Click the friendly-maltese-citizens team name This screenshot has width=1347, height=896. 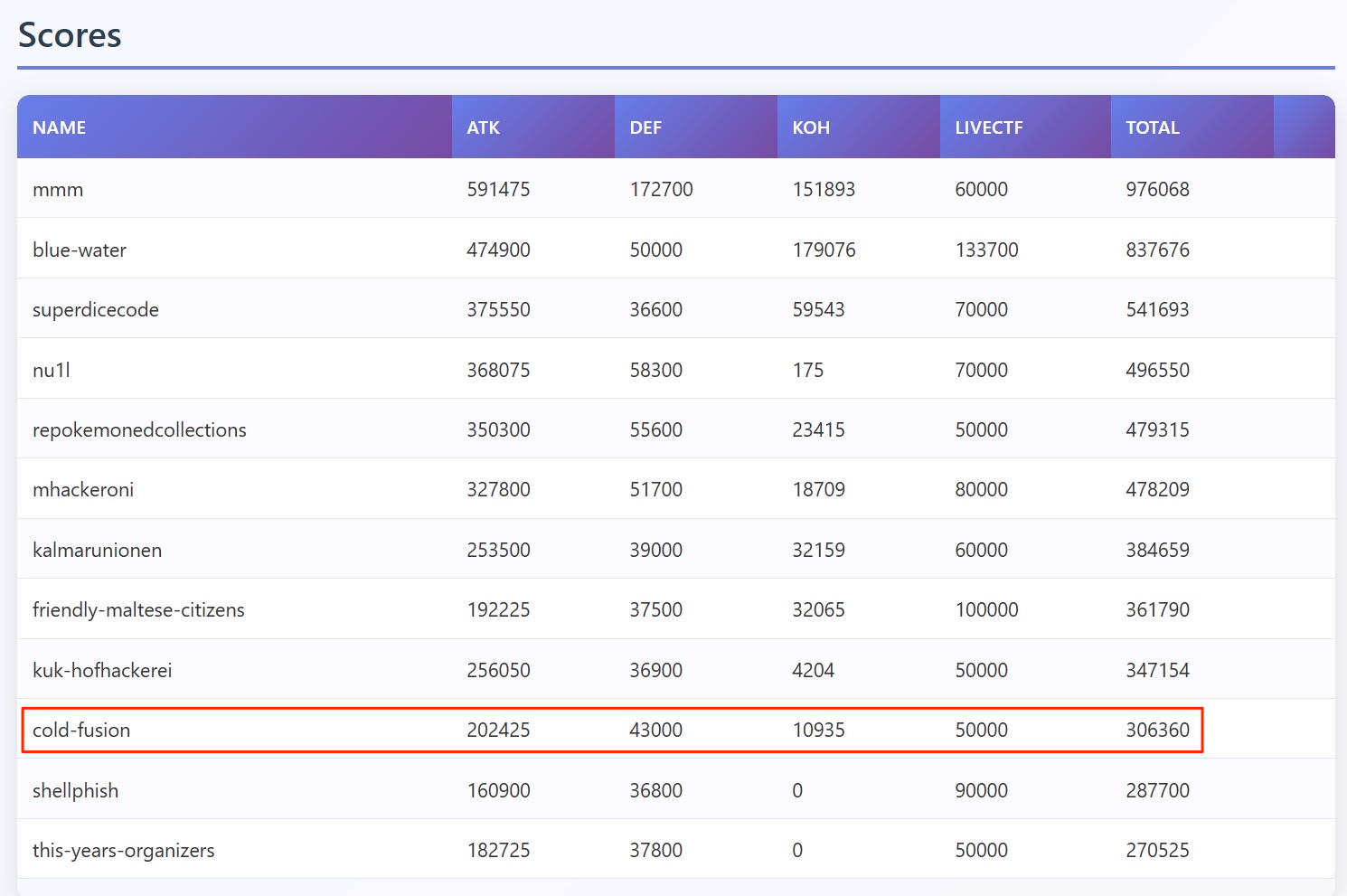(138, 610)
